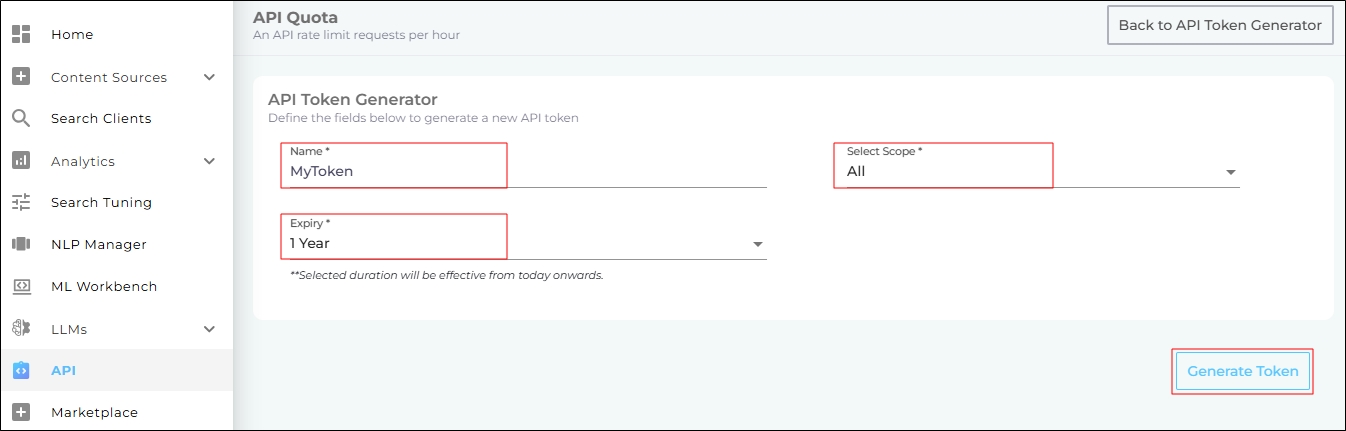This screenshot has width=1346, height=431.
Task: Click the Search Clients magnifier icon
Action: tap(21, 118)
